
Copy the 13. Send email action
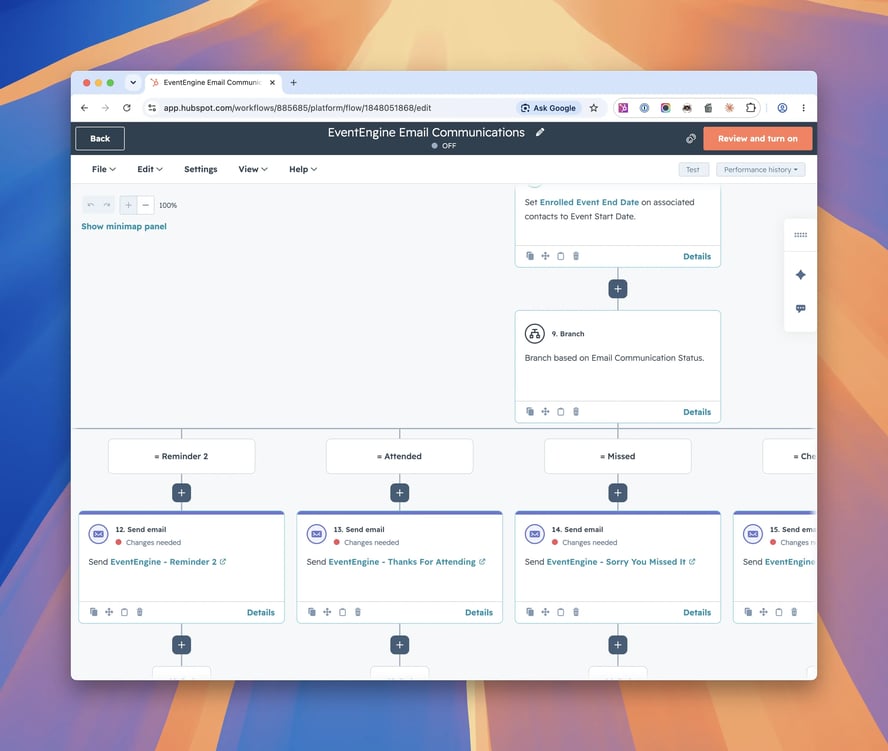tap(311, 612)
